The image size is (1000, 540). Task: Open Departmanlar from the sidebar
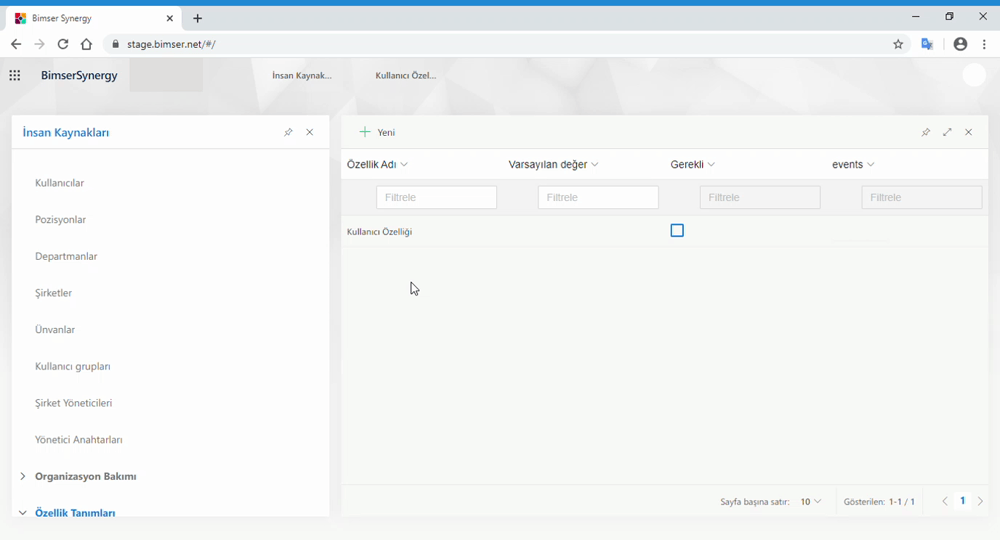(66, 257)
